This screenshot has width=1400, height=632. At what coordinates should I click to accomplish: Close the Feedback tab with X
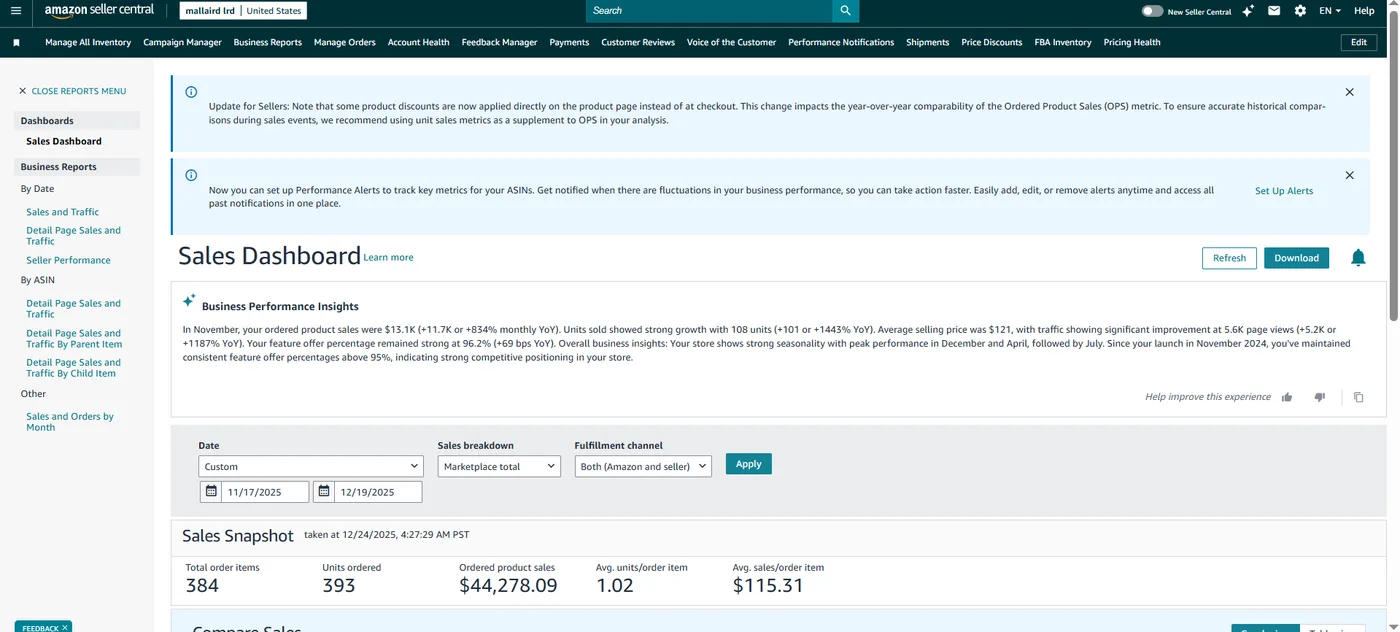tap(65, 628)
